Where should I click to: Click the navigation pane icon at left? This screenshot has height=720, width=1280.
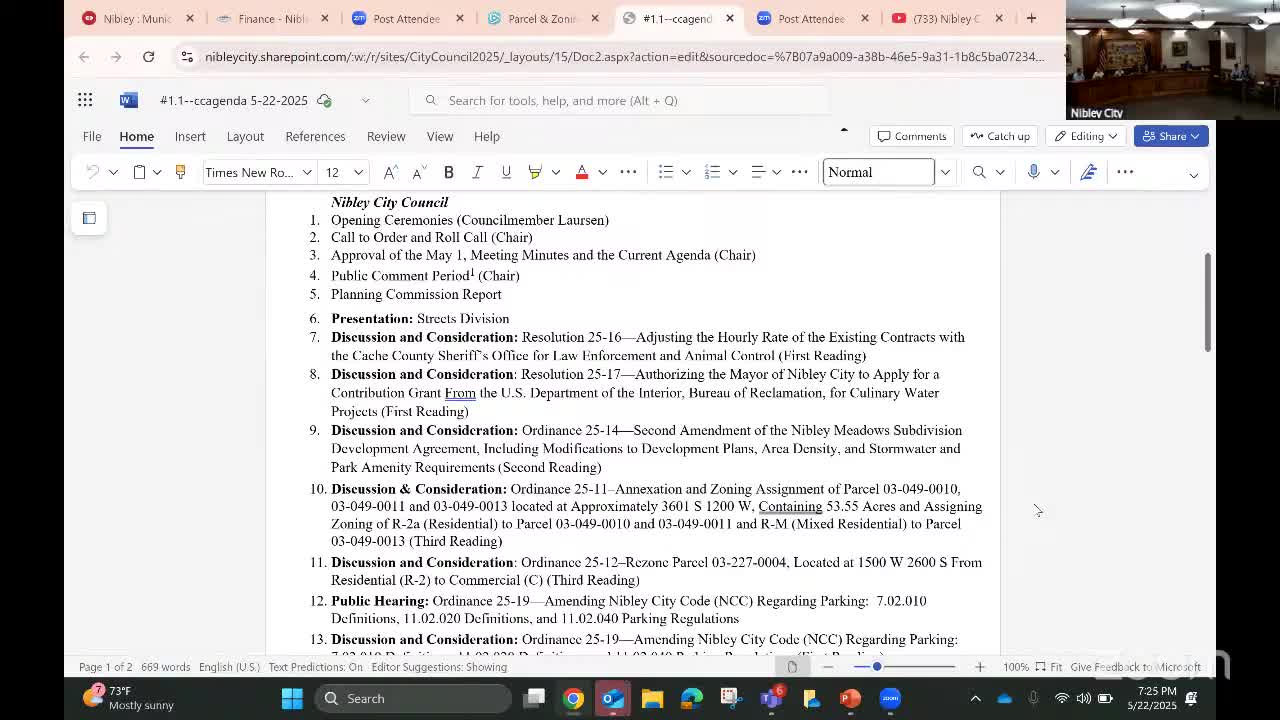coord(89,218)
